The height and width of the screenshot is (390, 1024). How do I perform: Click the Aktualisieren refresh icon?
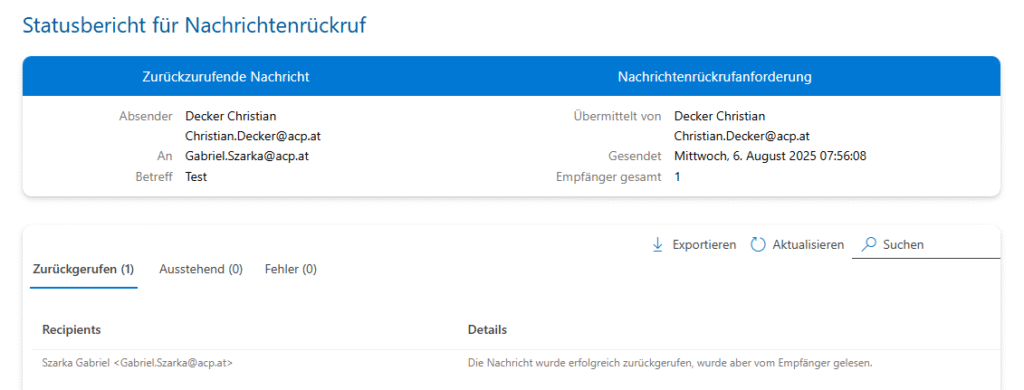(x=758, y=245)
